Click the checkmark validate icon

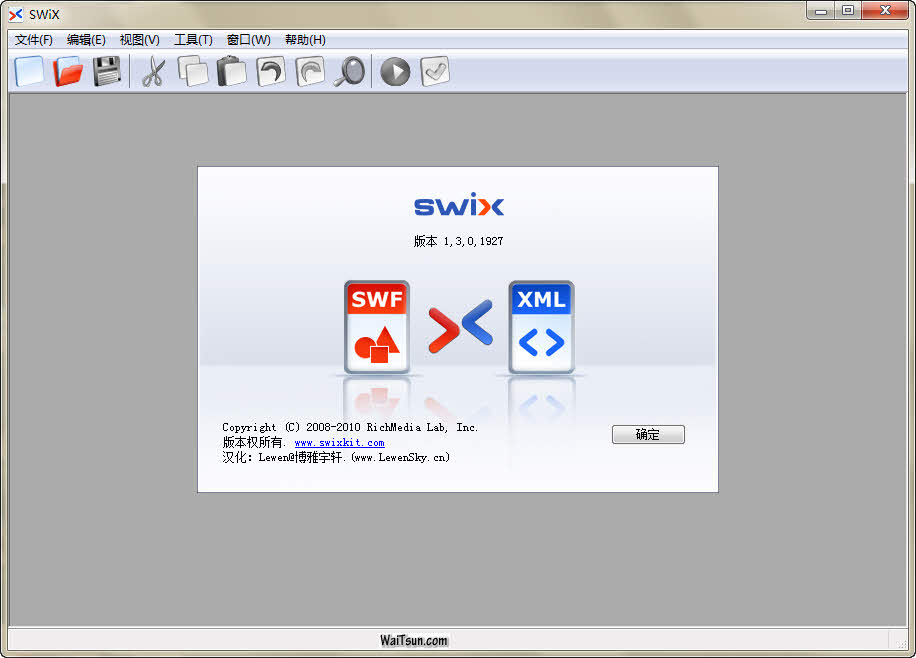(434, 71)
